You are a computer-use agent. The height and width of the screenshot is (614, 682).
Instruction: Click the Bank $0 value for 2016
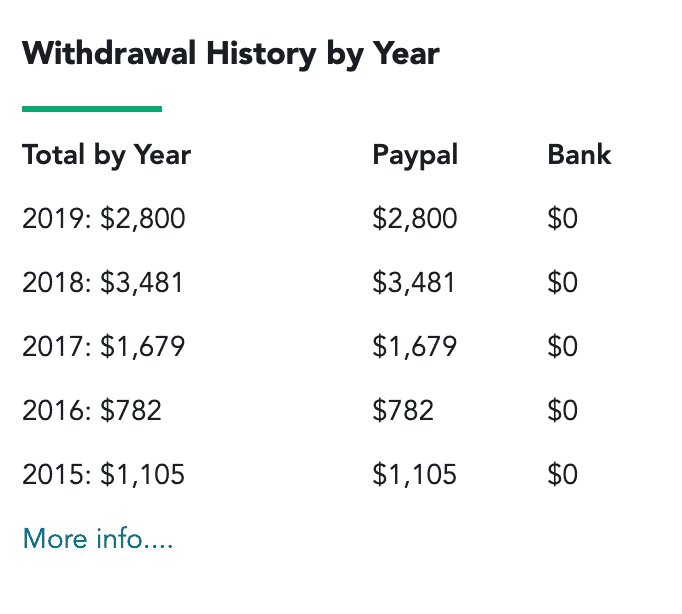coord(563,410)
